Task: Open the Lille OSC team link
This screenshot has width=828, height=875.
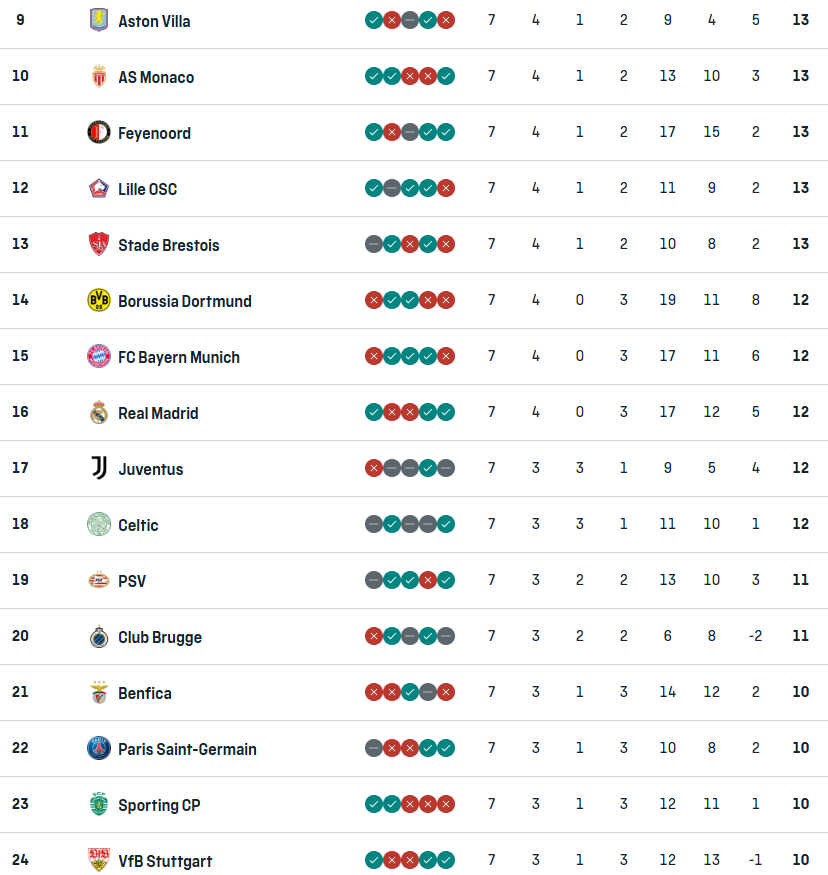Action: (x=147, y=189)
